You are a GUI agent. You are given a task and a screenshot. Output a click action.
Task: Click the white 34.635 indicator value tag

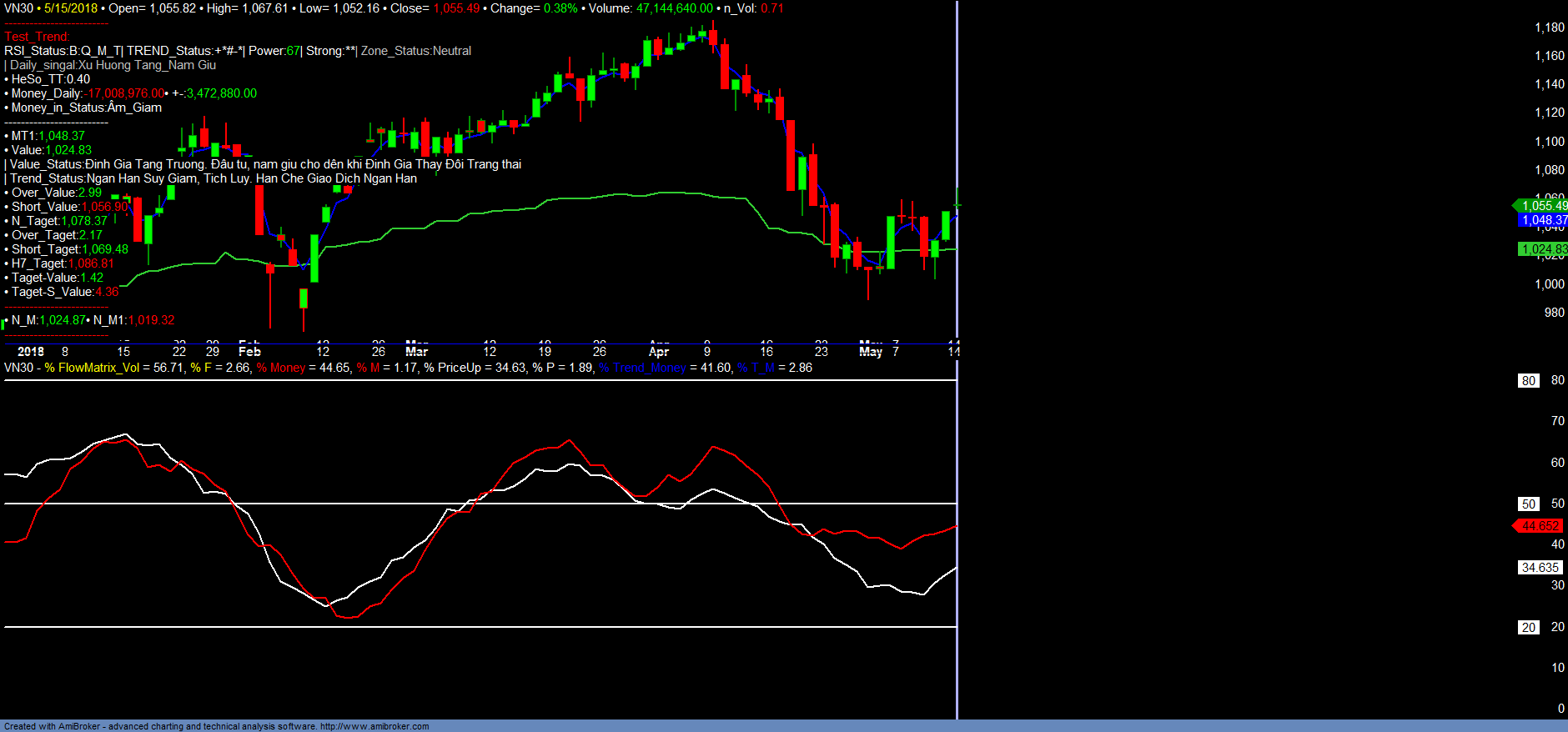click(x=1539, y=568)
